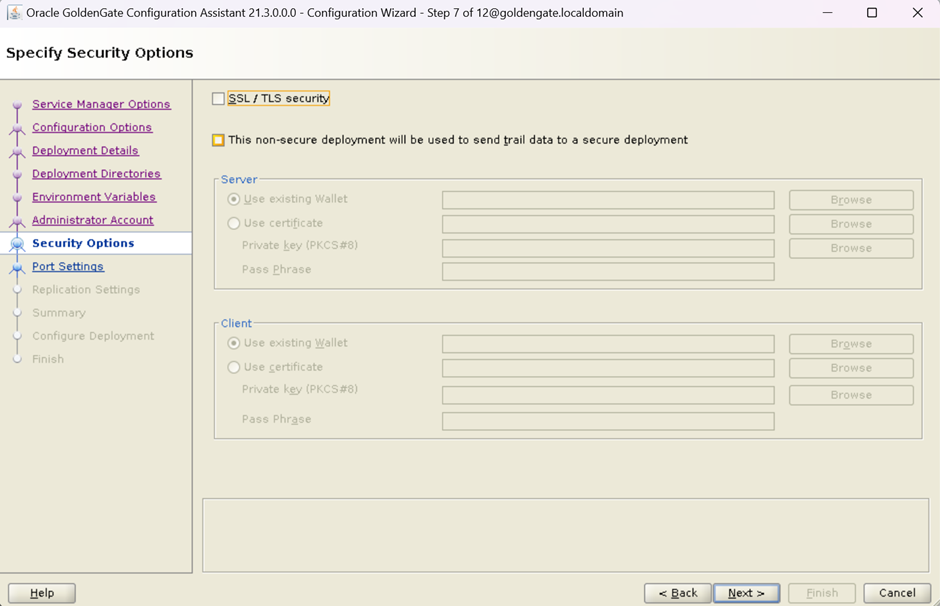
Task: Select Server Use existing Wallet radio button
Action: pyautogui.click(x=234, y=200)
